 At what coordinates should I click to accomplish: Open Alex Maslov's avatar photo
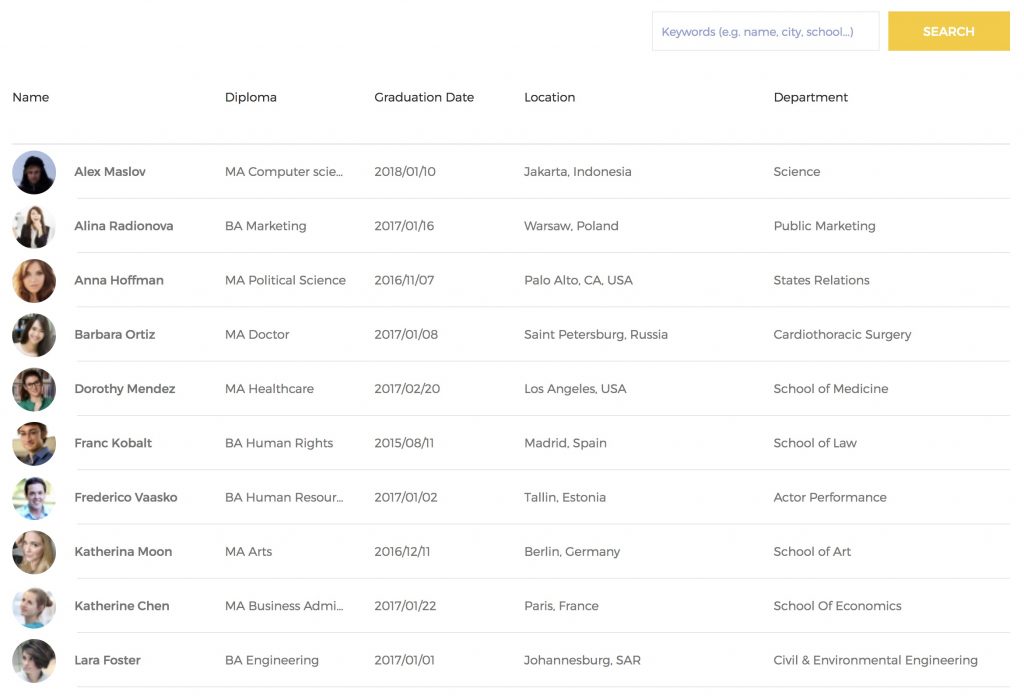tap(34, 172)
